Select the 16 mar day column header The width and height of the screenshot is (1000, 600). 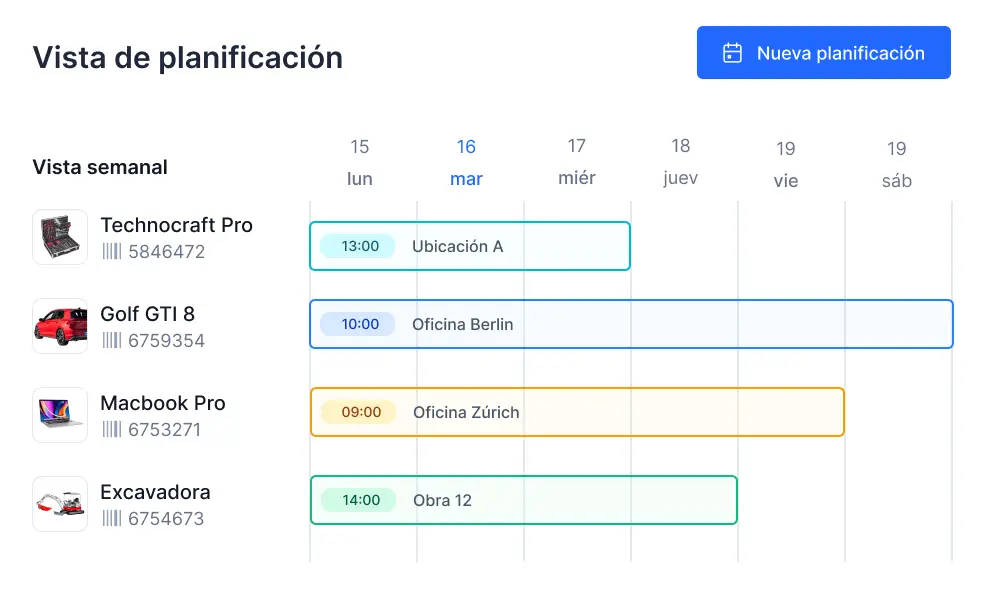(466, 163)
